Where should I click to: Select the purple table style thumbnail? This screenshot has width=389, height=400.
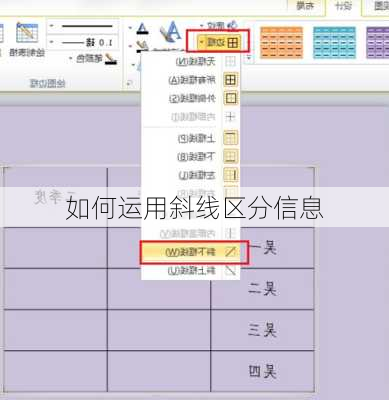[x=377, y=43]
